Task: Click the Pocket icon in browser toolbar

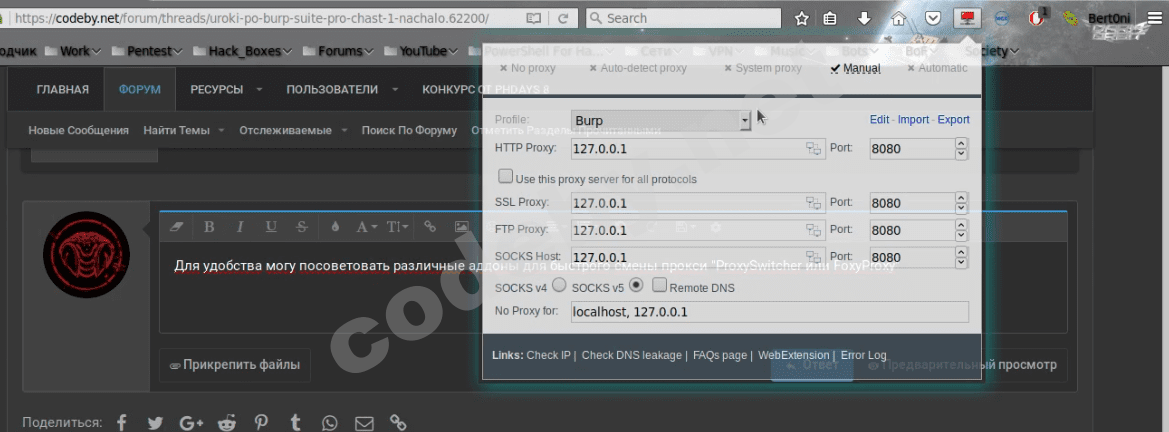Action: point(932,18)
